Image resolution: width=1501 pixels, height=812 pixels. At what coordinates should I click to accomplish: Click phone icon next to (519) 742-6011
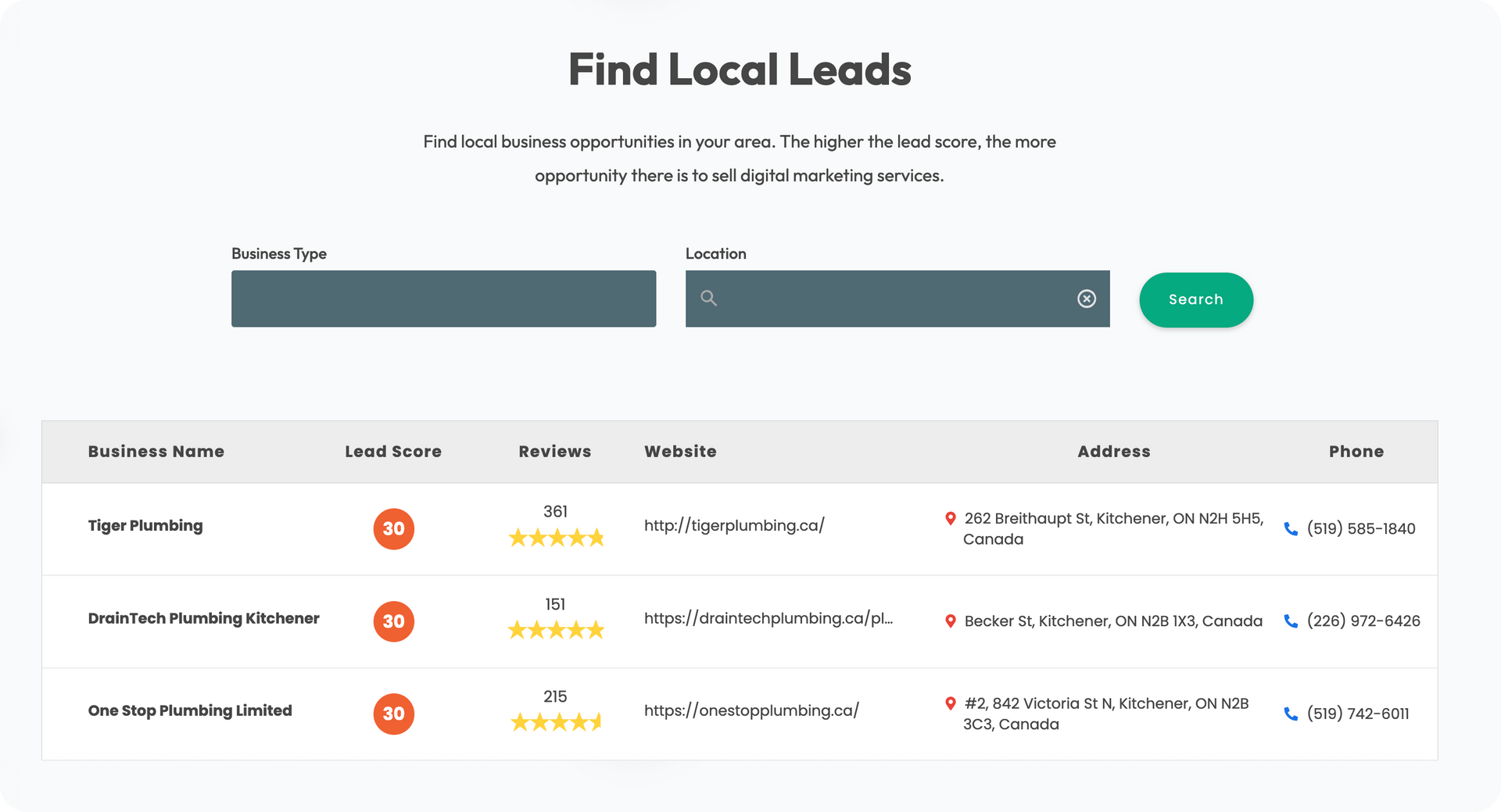[1291, 714]
